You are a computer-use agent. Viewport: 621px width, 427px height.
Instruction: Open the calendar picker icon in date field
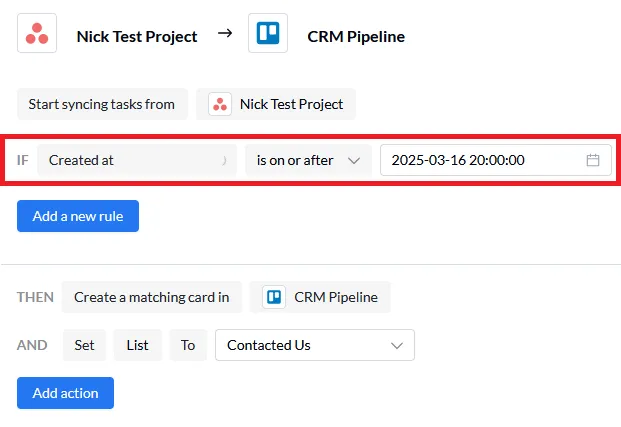[x=592, y=160]
